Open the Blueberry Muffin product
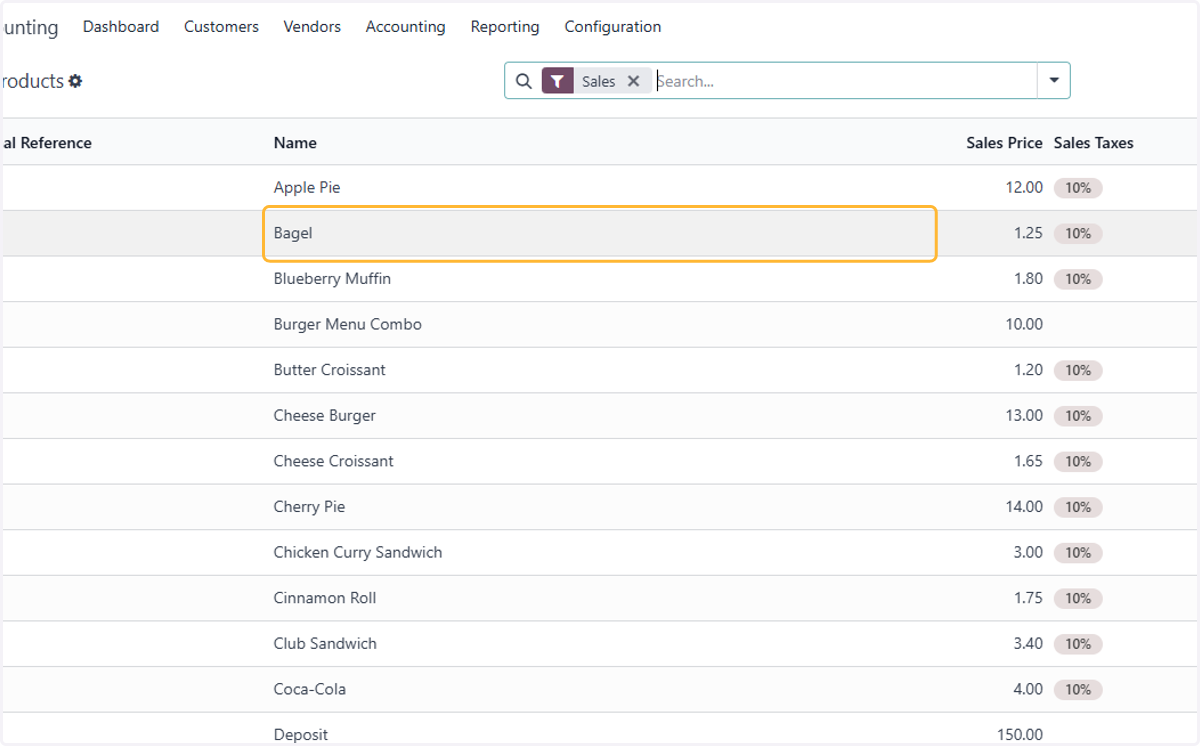The image size is (1200, 746). coord(332,279)
